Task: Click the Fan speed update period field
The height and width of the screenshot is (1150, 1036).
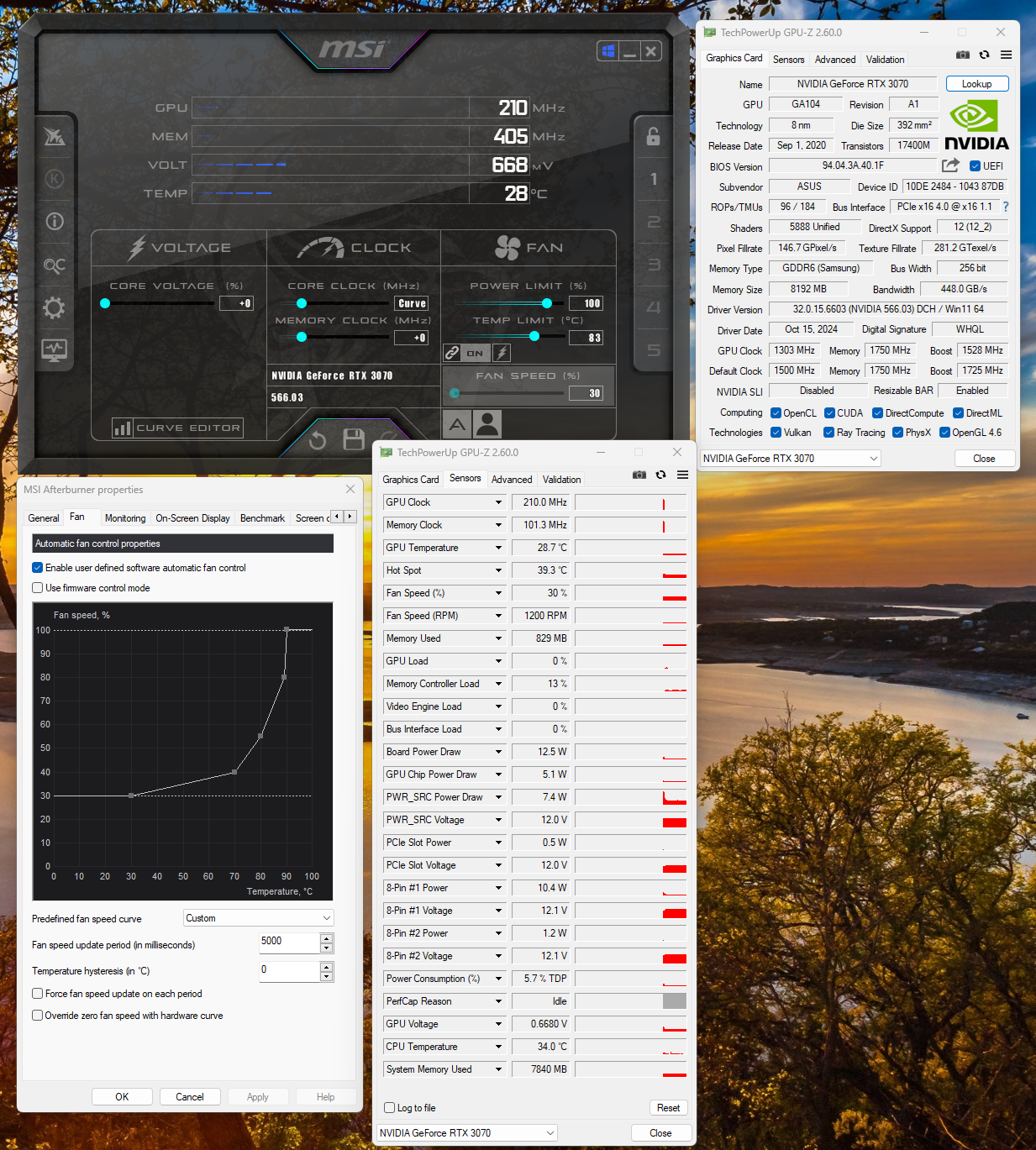Action: (x=289, y=943)
